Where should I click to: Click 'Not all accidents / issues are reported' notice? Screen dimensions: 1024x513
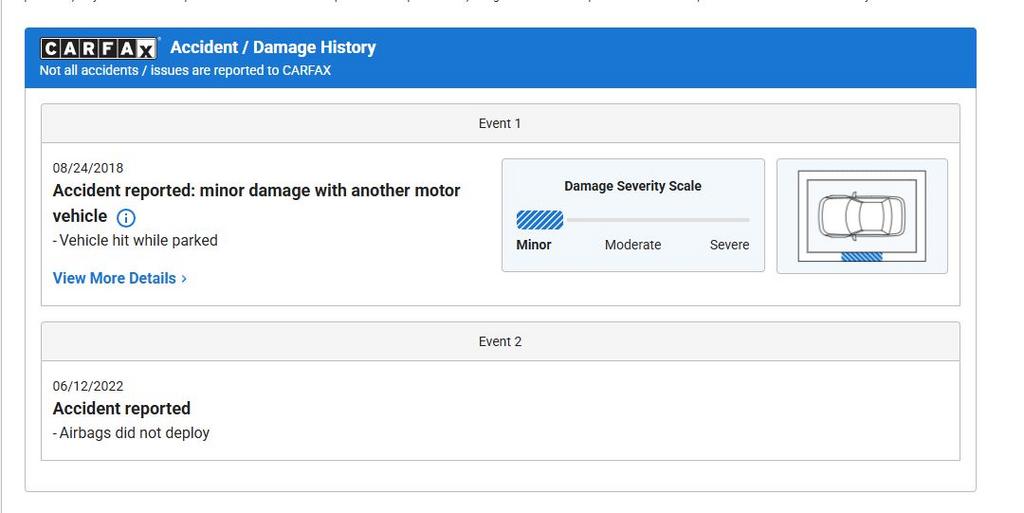coord(185,70)
